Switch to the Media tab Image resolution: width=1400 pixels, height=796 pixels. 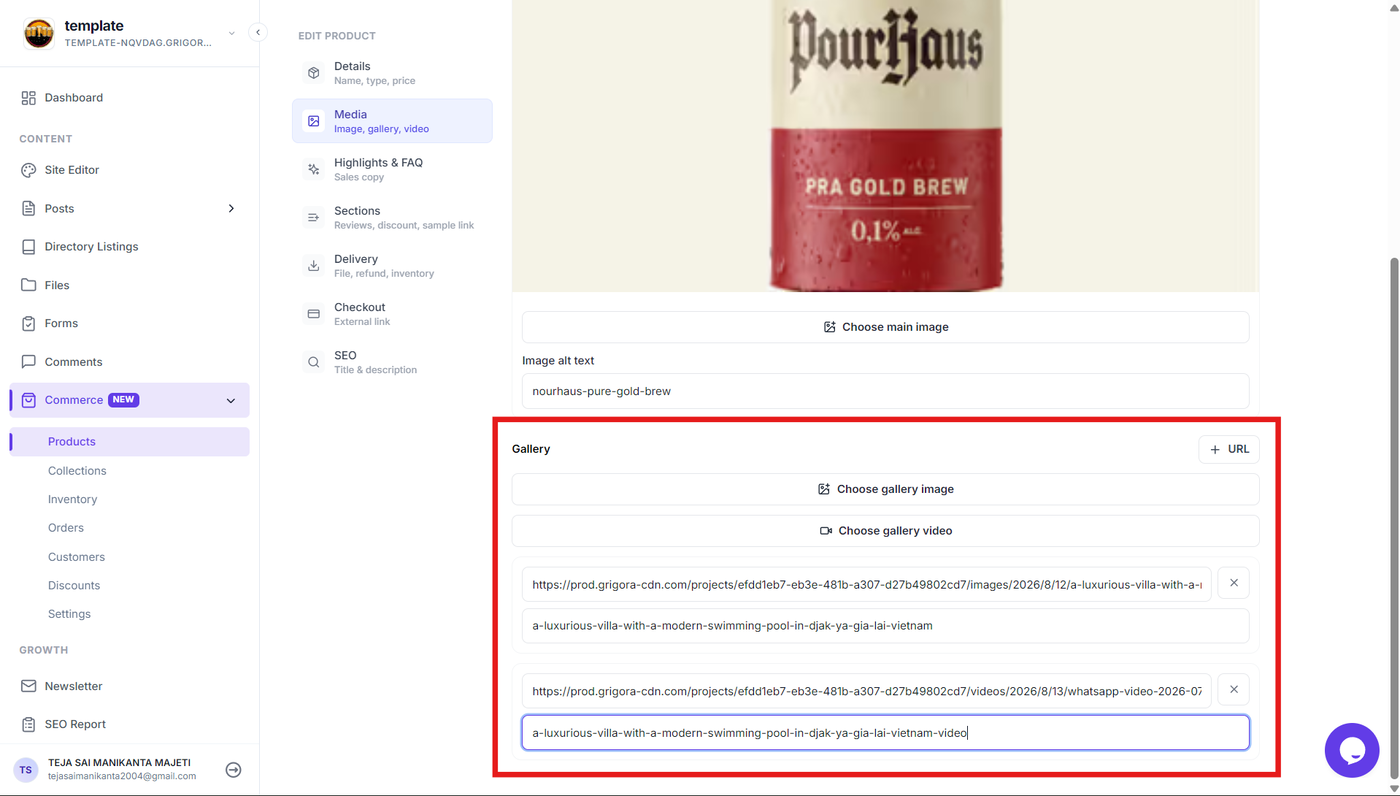tap(392, 121)
